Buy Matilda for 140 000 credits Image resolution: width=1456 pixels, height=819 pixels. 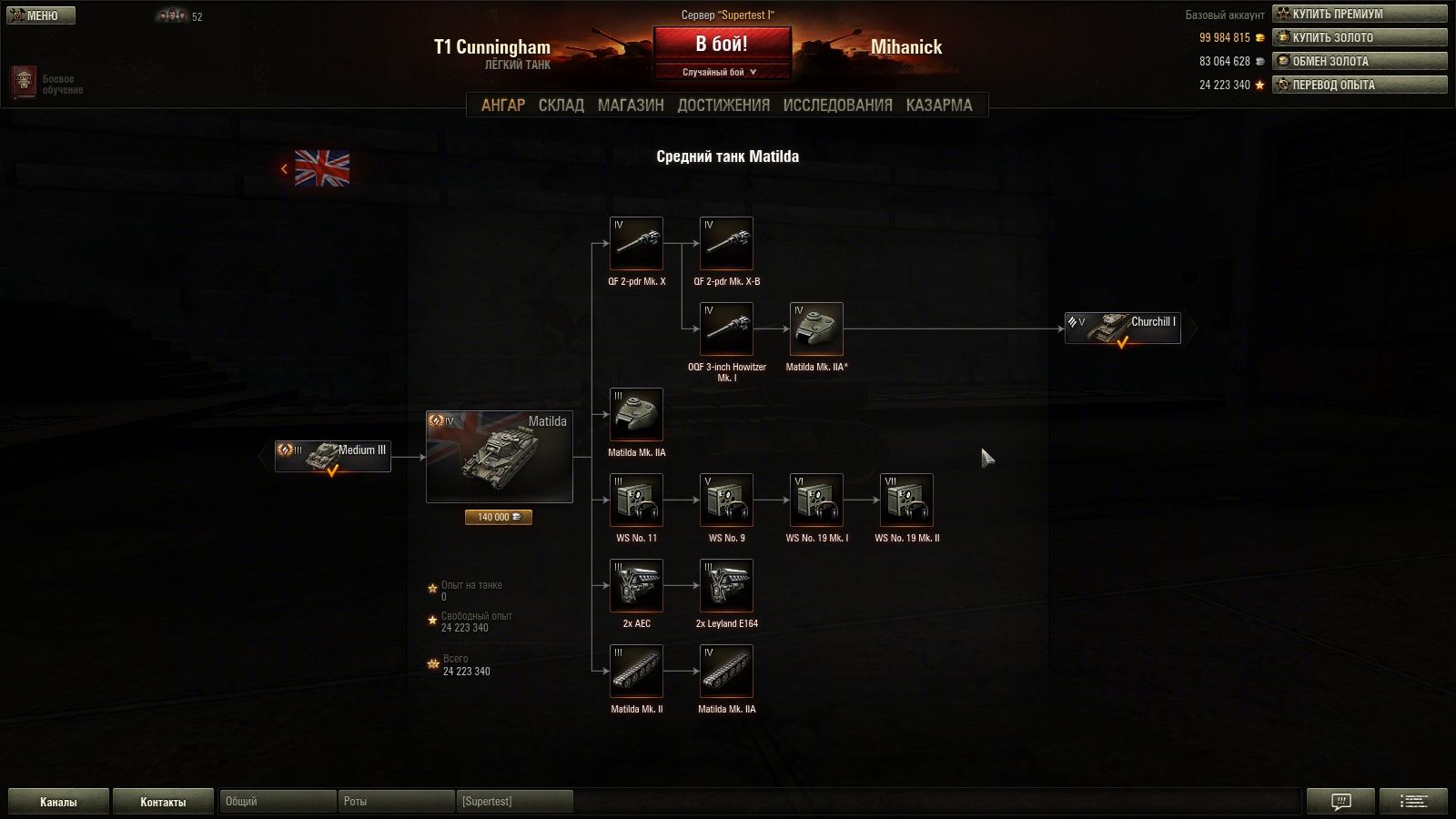click(499, 517)
